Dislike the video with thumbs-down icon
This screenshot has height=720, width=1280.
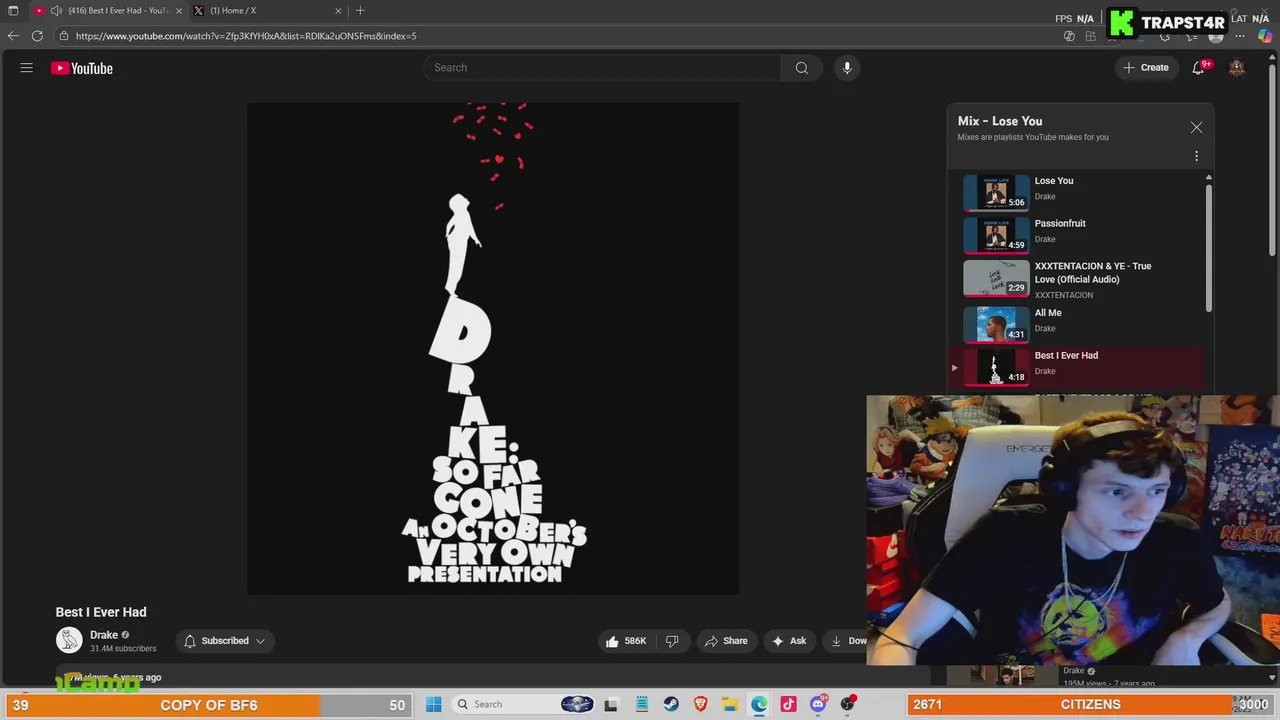[672, 641]
